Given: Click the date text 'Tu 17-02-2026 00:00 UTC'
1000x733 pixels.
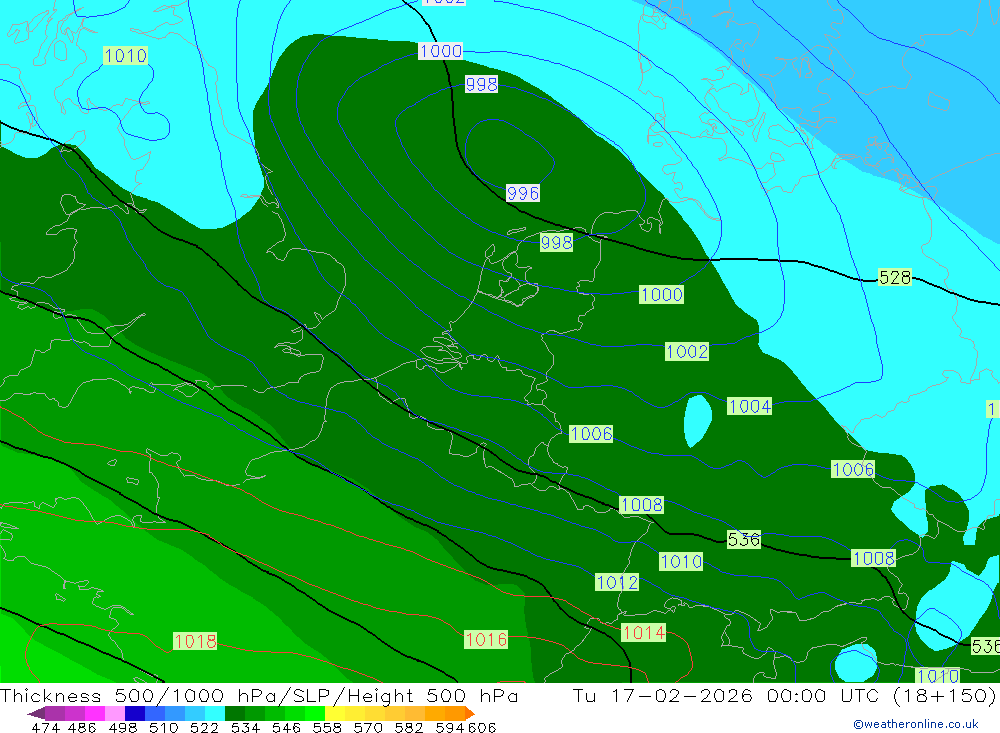Looking at the screenshot, I should tap(725, 695).
